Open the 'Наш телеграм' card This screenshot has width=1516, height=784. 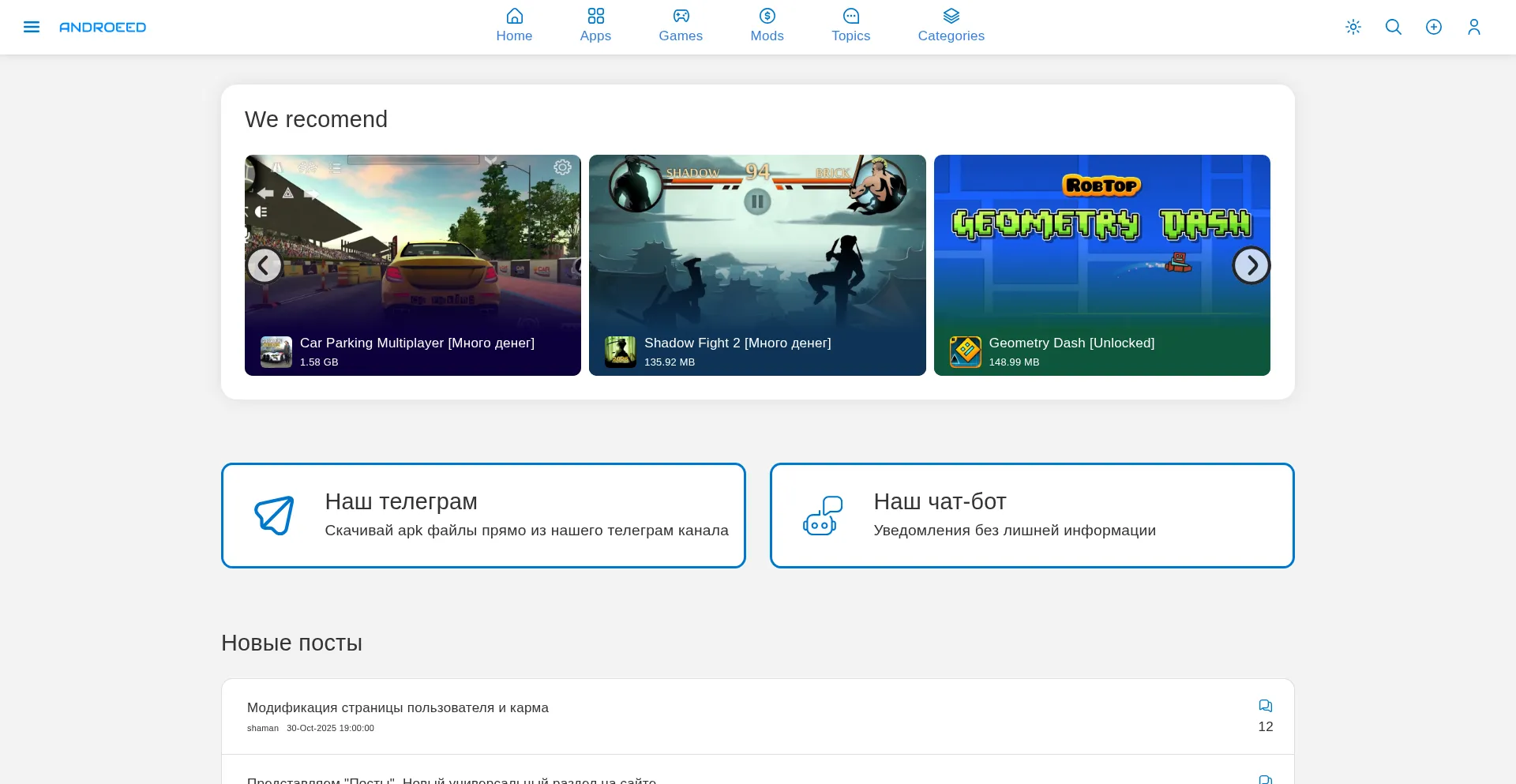tap(483, 515)
